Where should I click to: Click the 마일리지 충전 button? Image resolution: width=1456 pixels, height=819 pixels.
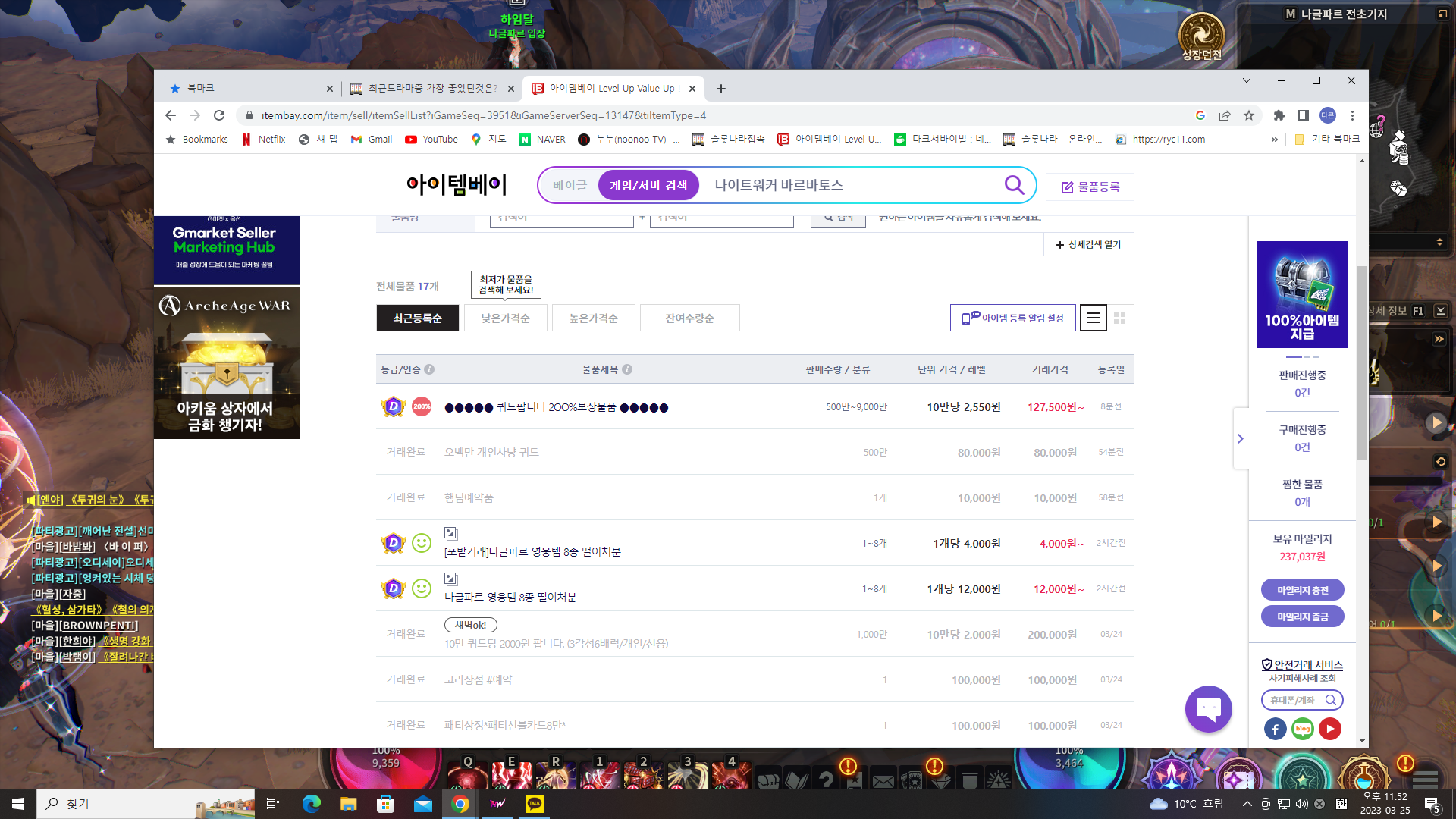[x=1303, y=590]
